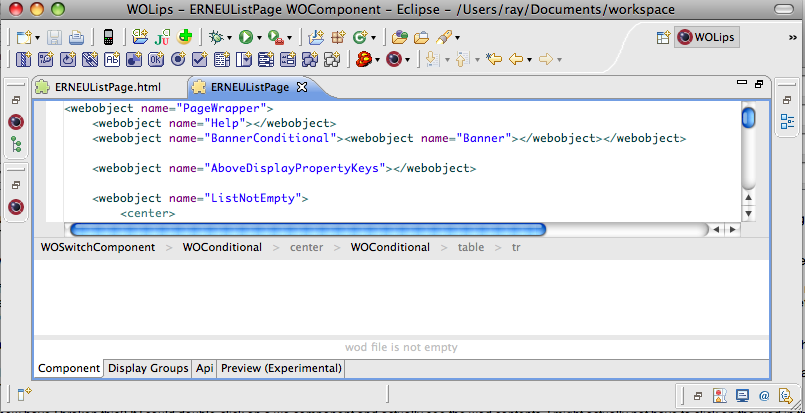Click the 'table' breadcrumb item
This screenshot has height=413, width=805.
pyautogui.click(x=471, y=247)
